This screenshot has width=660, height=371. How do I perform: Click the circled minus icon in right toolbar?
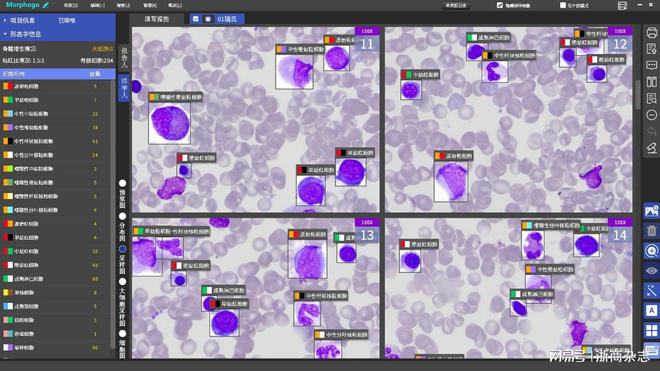(x=651, y=115)
